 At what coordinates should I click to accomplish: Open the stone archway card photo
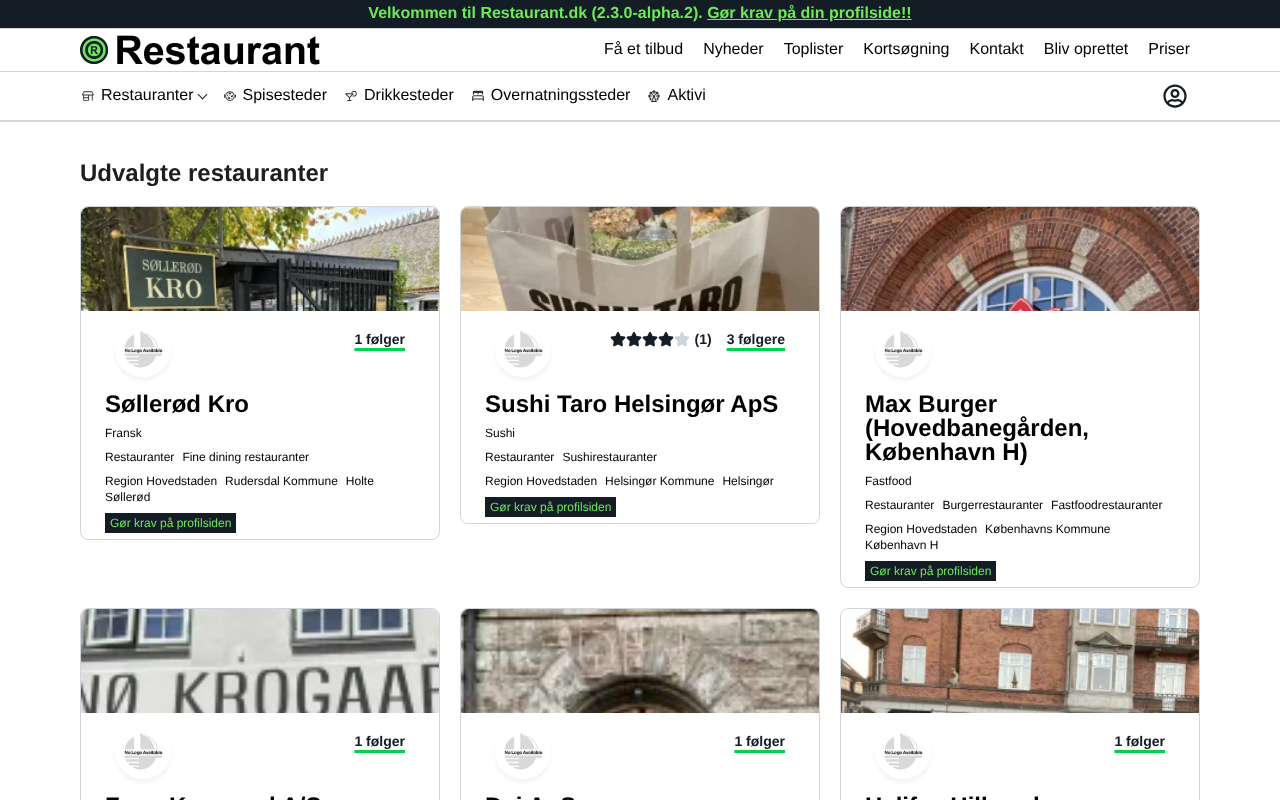coord(640,661)
